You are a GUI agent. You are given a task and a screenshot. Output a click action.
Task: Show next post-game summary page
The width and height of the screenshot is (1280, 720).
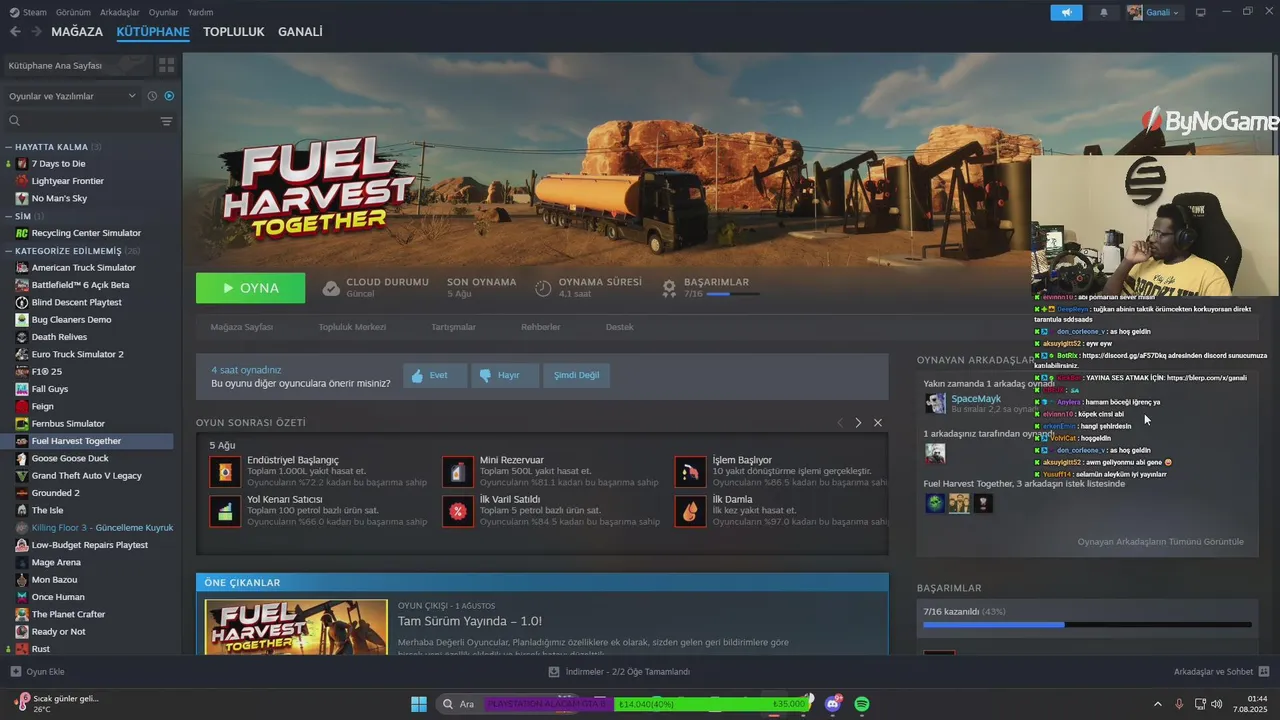(858, 423)
